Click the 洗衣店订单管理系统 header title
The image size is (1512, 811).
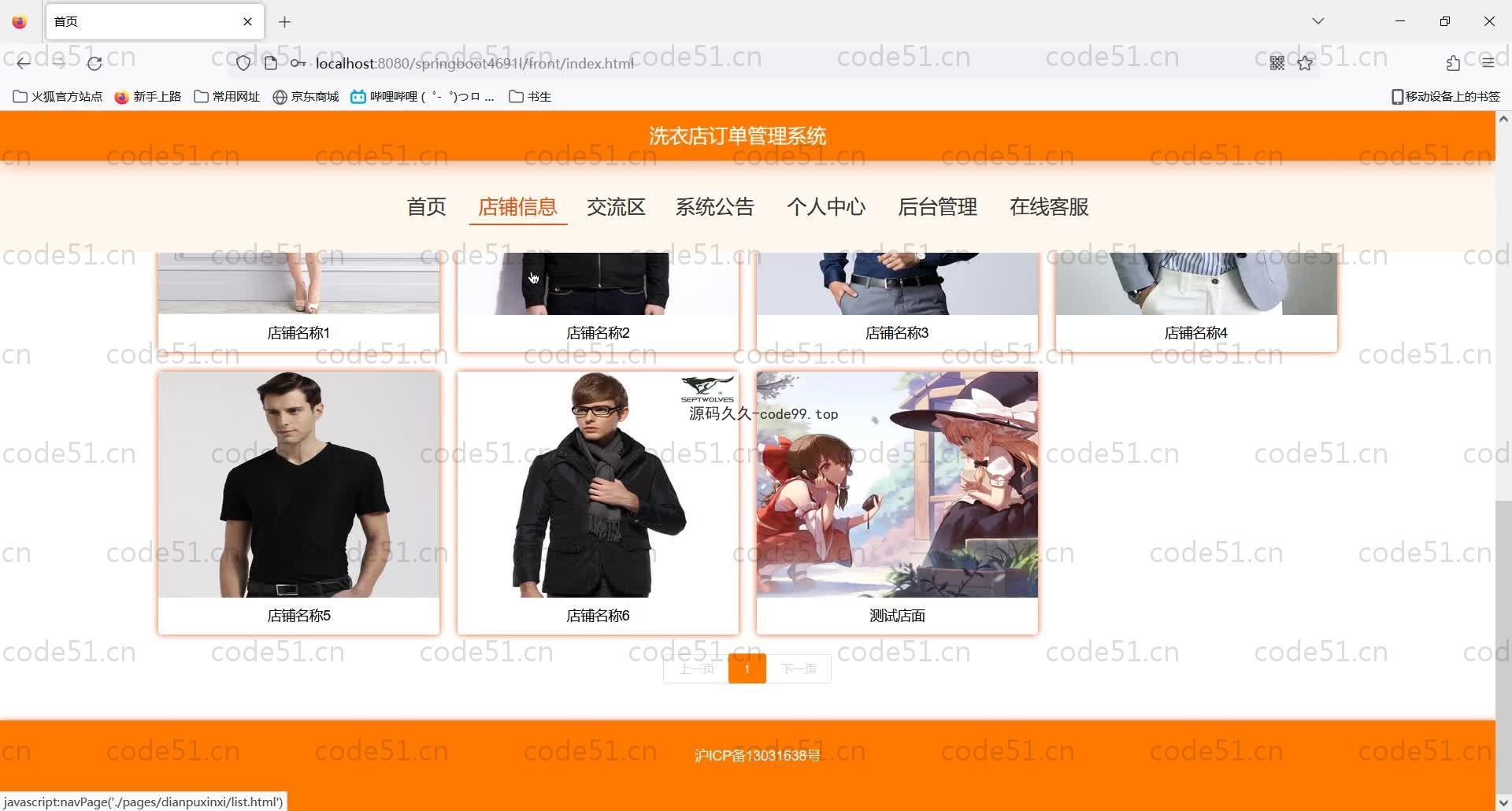point(737,136)
